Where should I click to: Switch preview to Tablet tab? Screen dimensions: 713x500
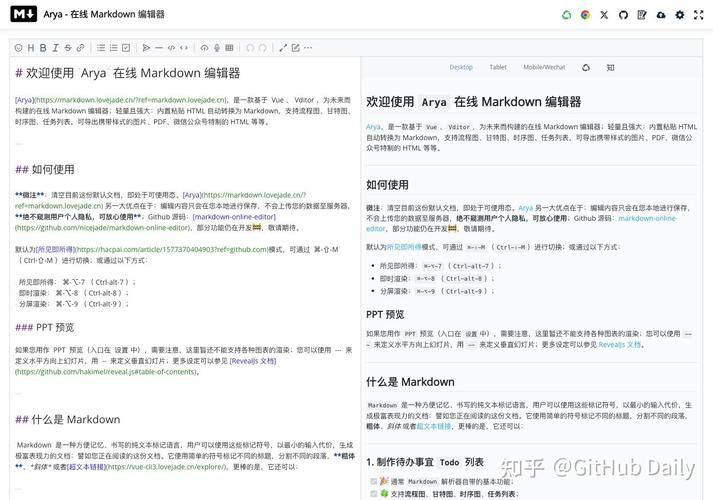click(498, 67)
